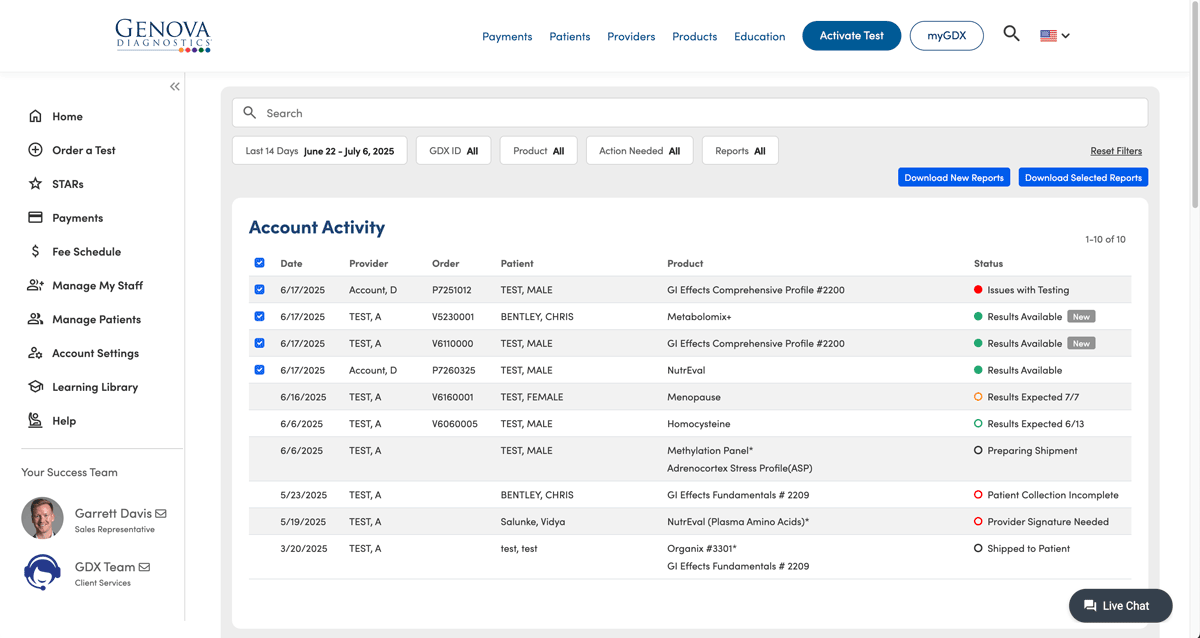
Task: Click Garrett Davis profile photo
Action: pyautogui.click(x=42, y=518)
